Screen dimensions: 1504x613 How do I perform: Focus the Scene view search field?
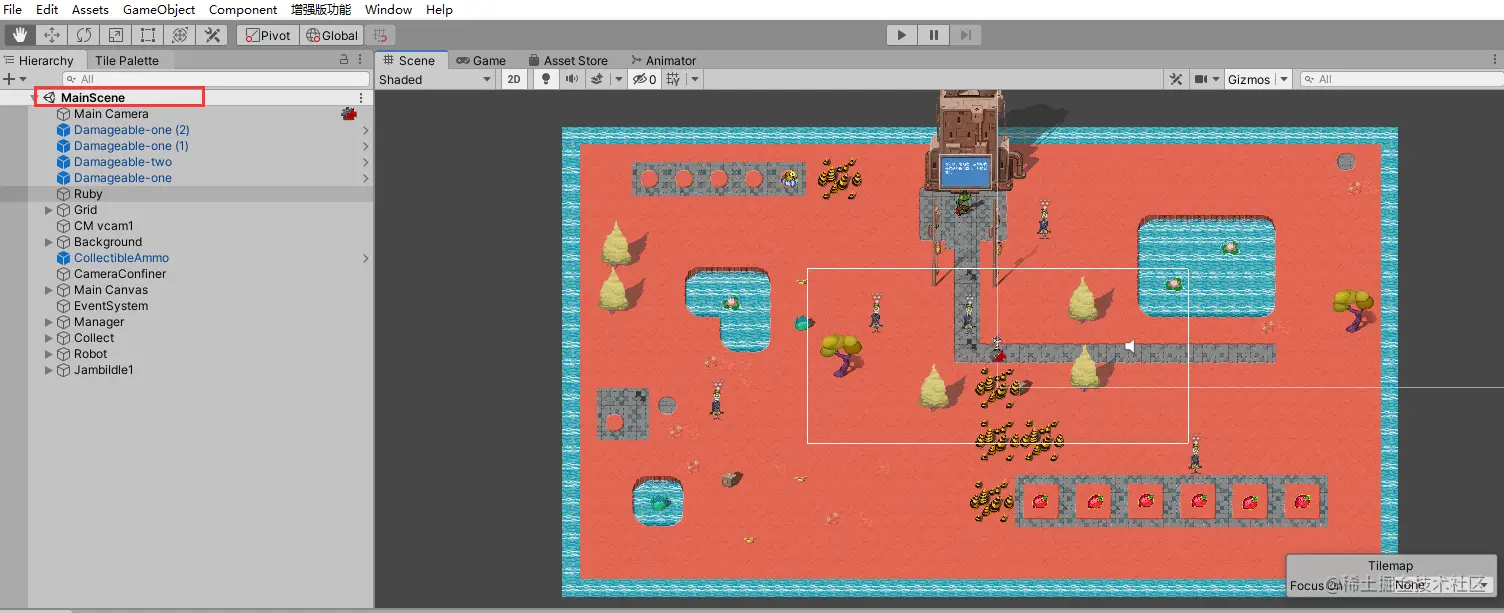(1399, 79)
